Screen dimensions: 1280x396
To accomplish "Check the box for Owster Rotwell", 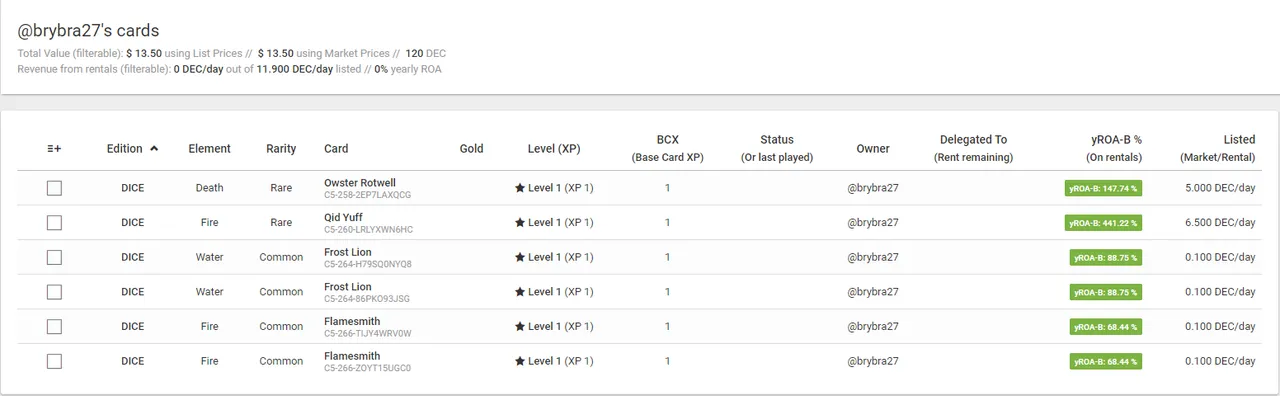I will tap(54, 188).
